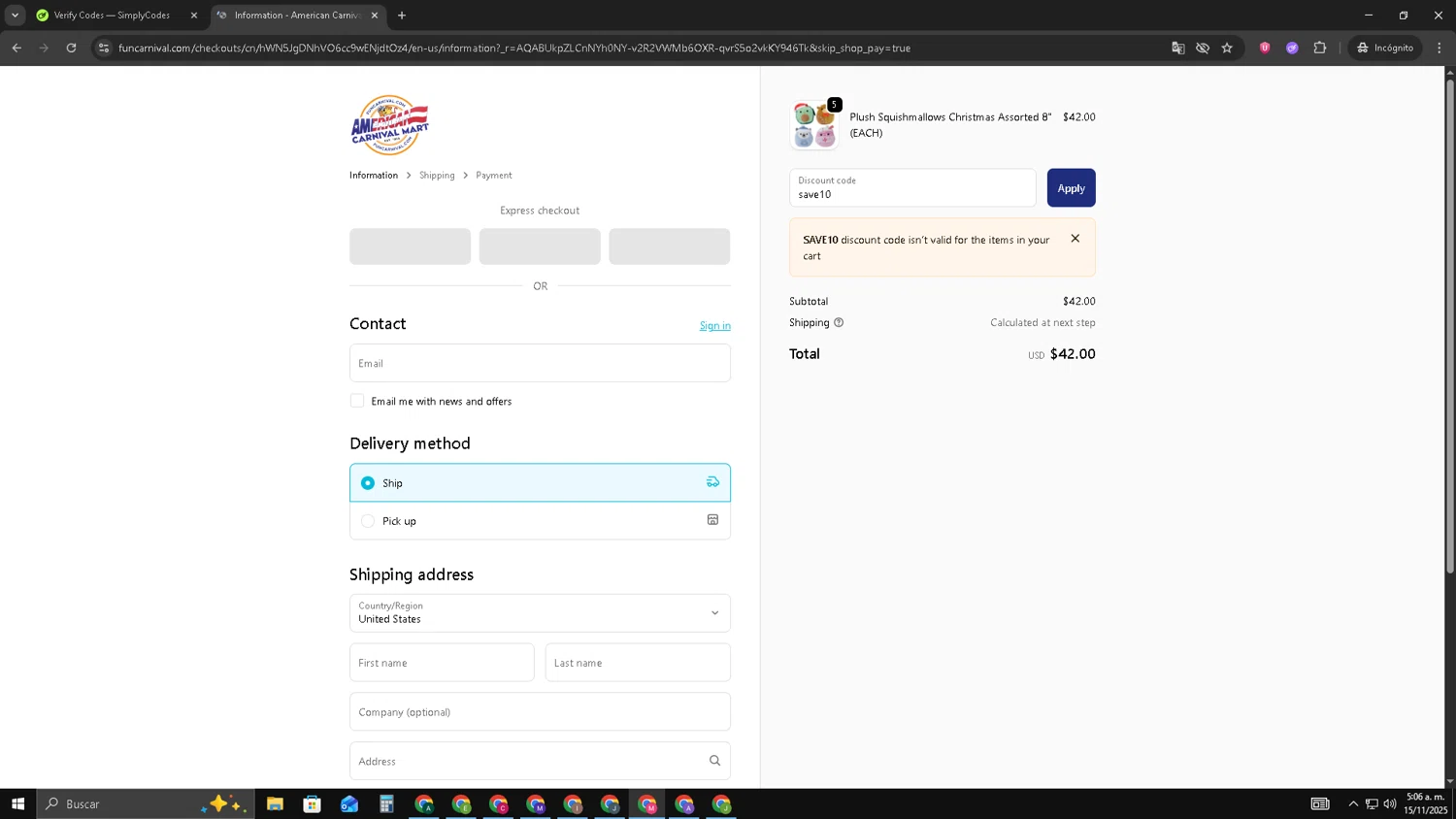
Task: Apply the discount code
Action: (1071, 188)
